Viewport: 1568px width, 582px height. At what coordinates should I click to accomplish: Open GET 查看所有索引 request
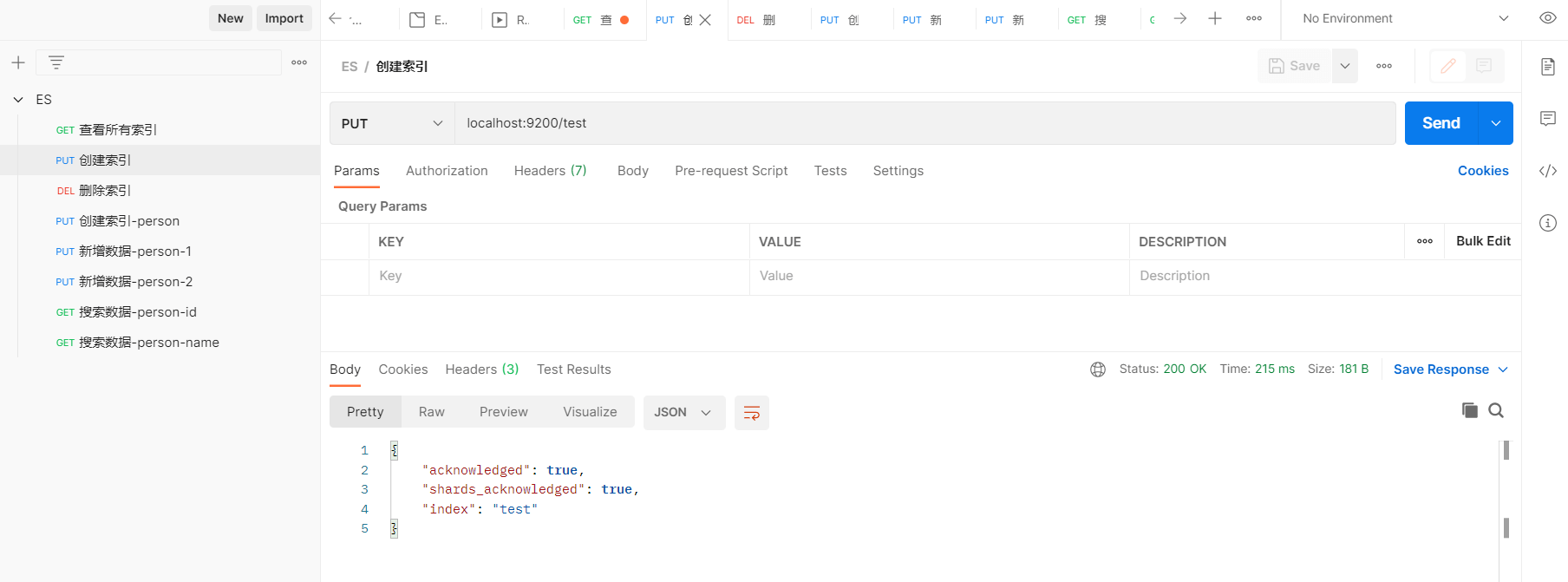point(160,130)
